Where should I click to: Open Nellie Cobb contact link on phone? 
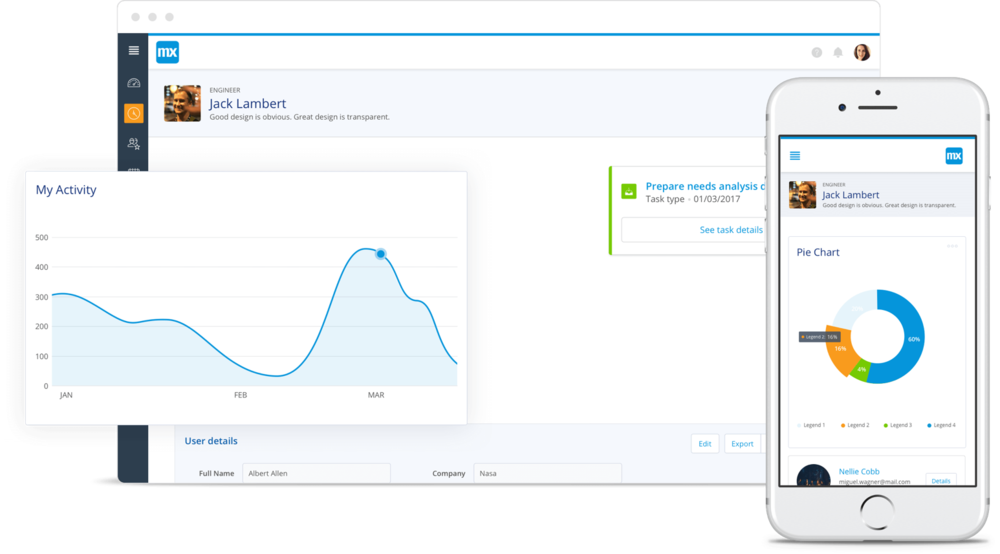click(x=859, y=472)
